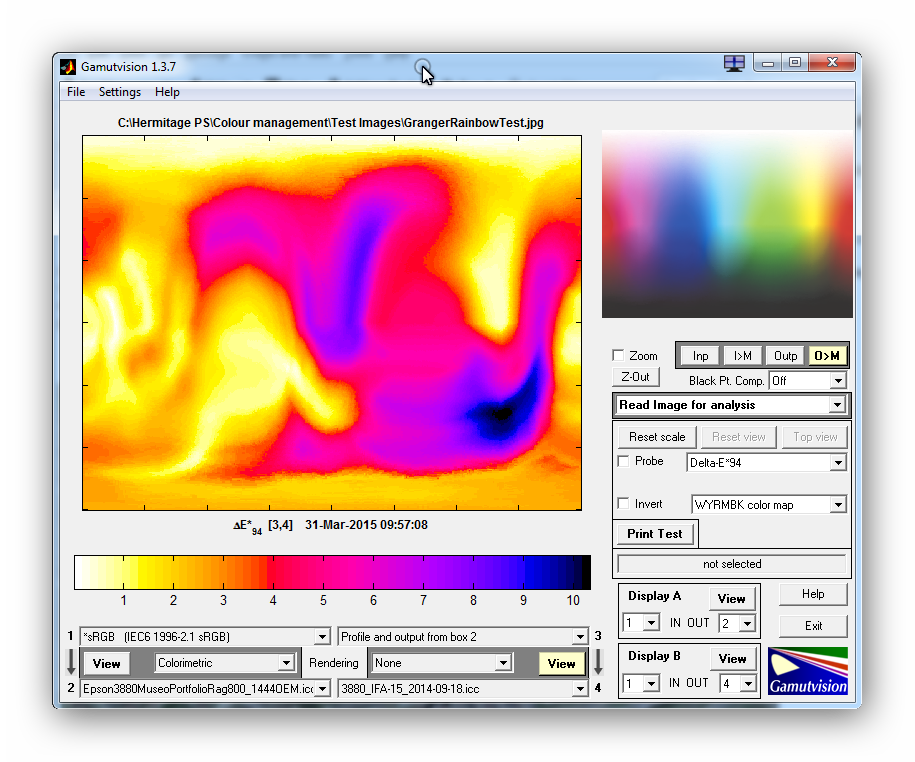Open the Settings menu

[x=119, y=92]
